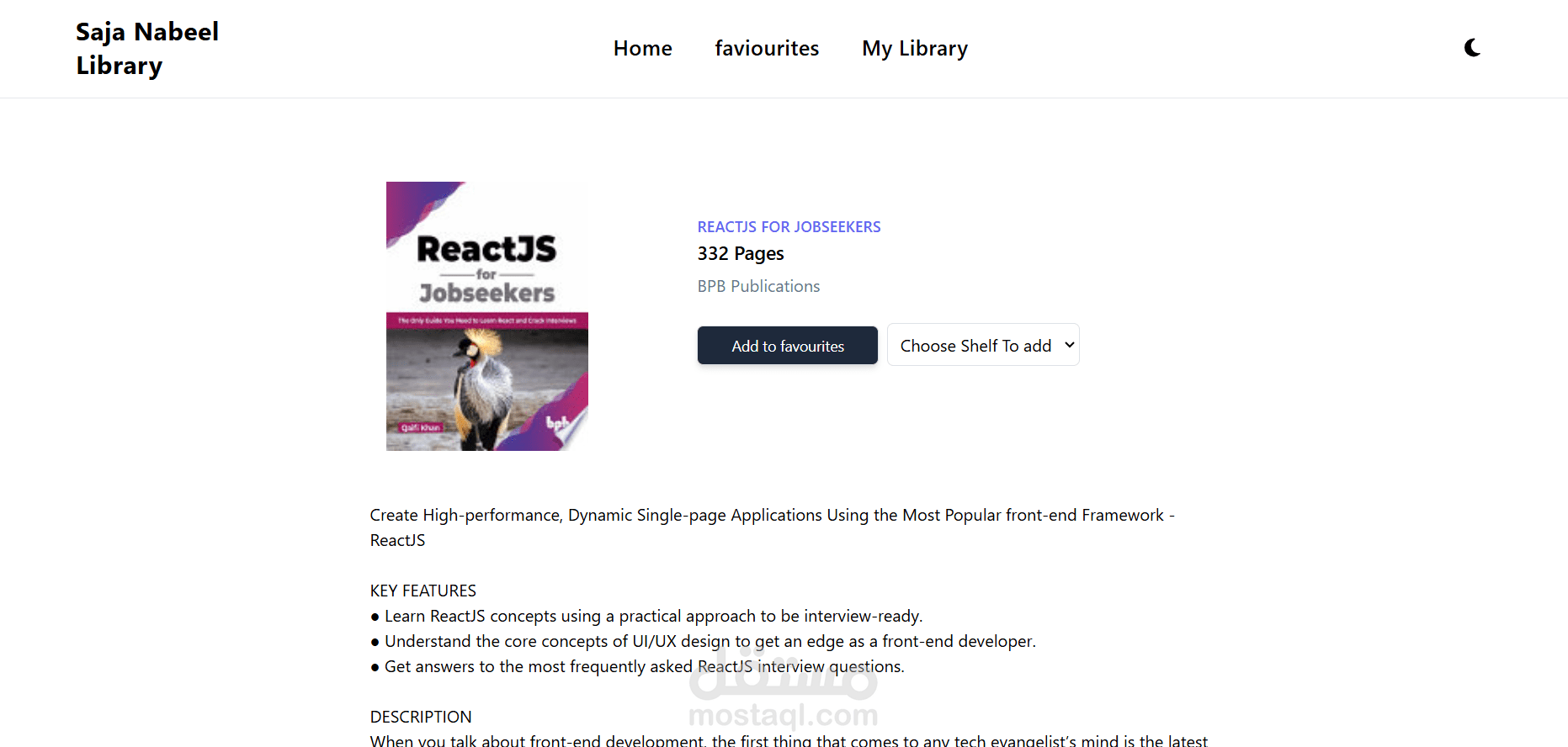
Task: Click the Saja Nabeel Library logo
Action: click(147, 49)
